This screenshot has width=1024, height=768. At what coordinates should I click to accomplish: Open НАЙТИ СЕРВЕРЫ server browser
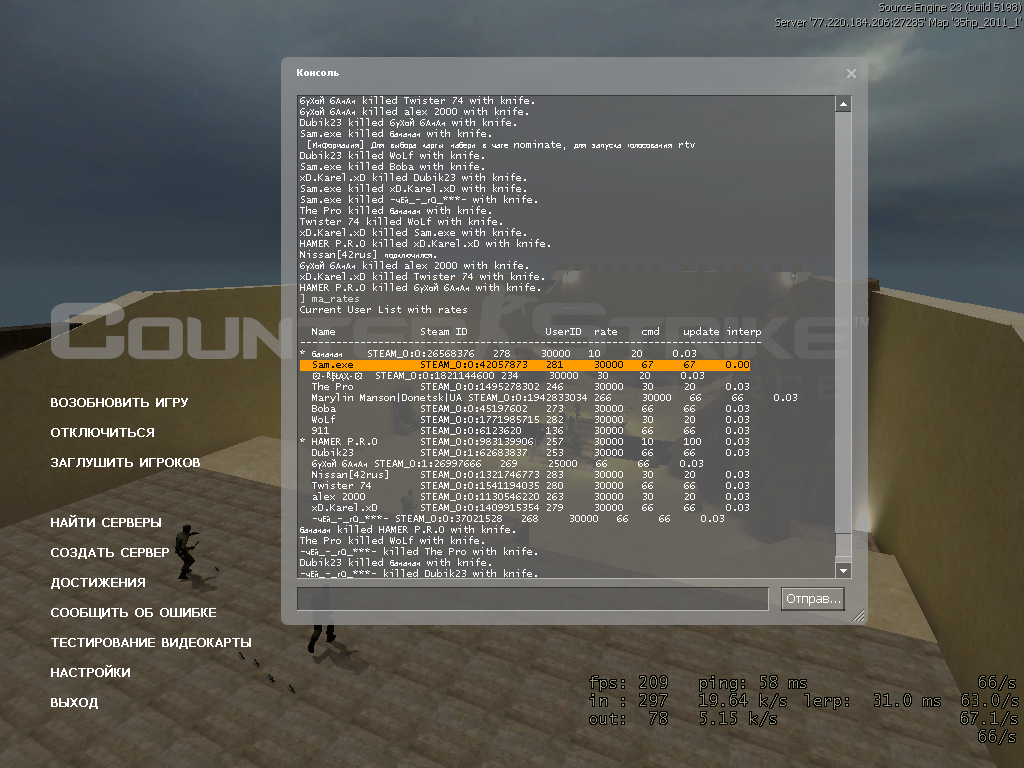click(x=106, y=522)
